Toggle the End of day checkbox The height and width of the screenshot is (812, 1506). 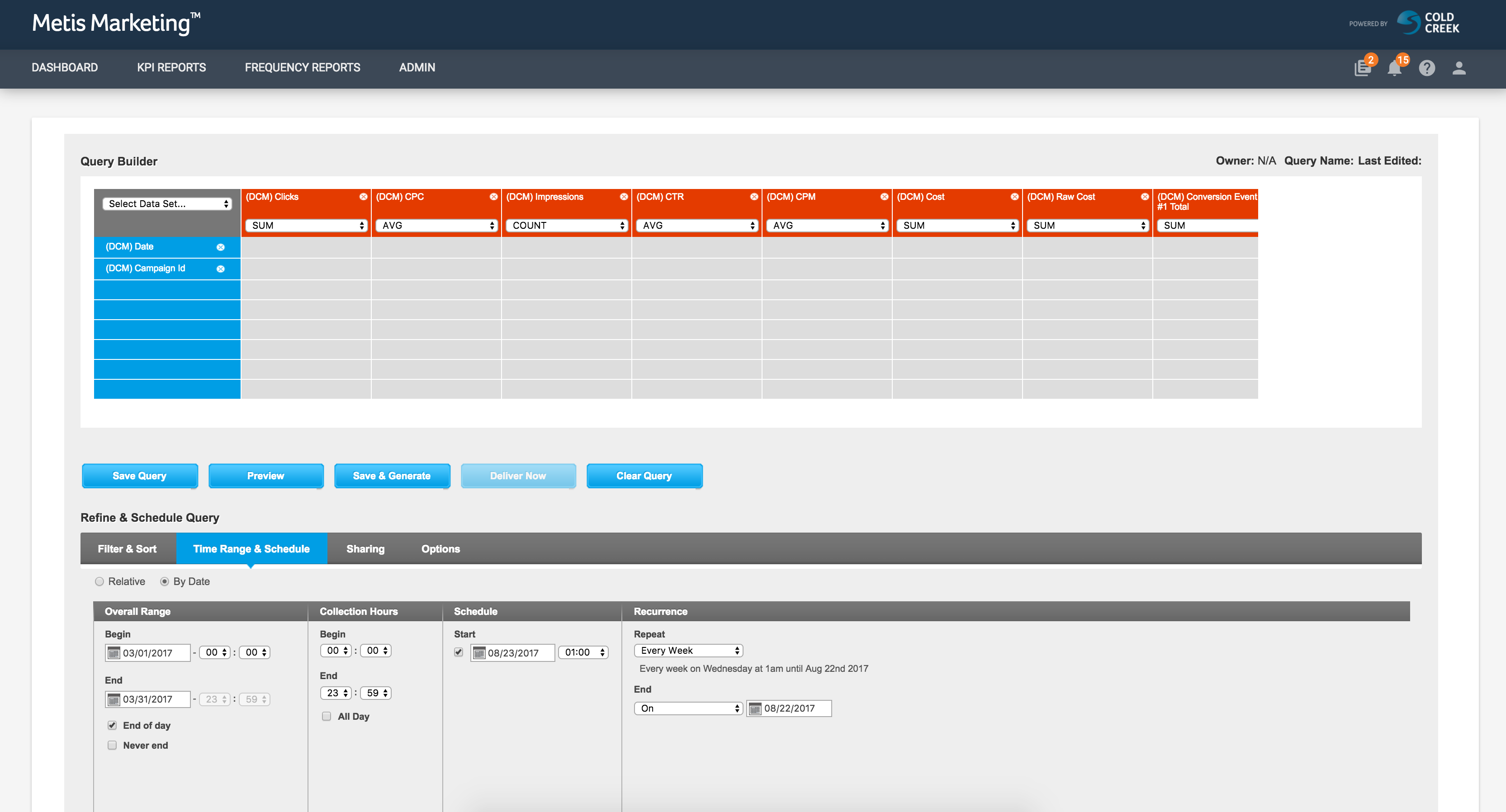coord(112,726)
